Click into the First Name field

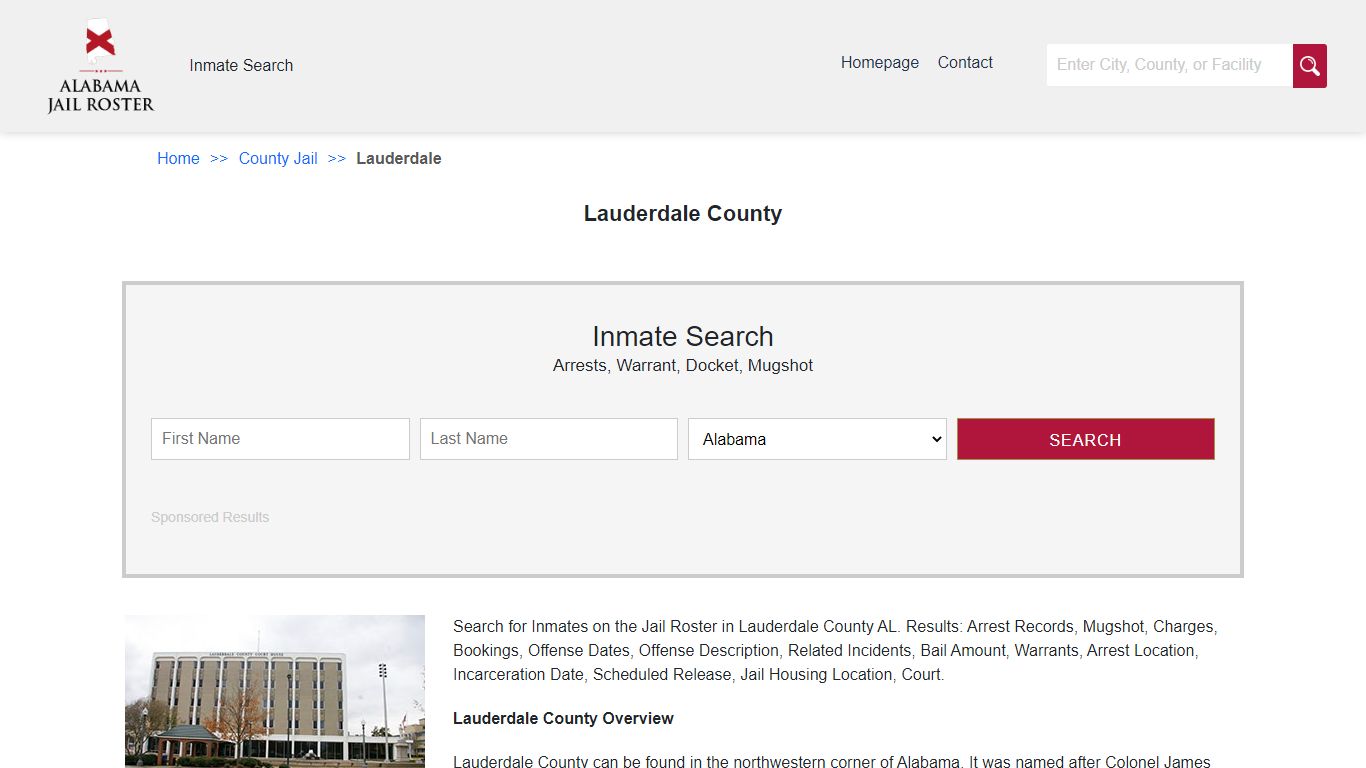click(x=280, y=439)
